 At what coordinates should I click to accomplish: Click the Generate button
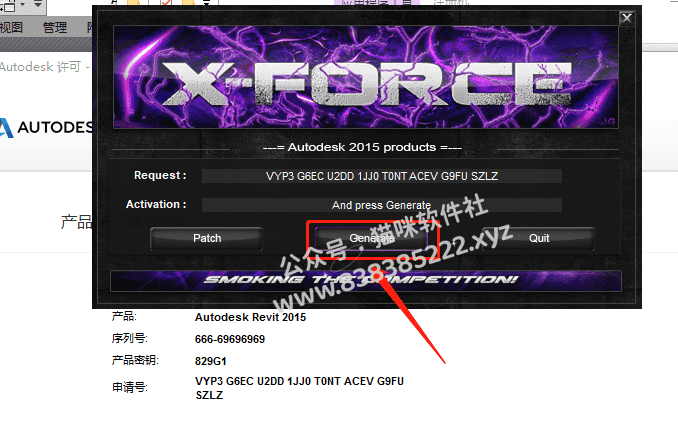point(371,238)
